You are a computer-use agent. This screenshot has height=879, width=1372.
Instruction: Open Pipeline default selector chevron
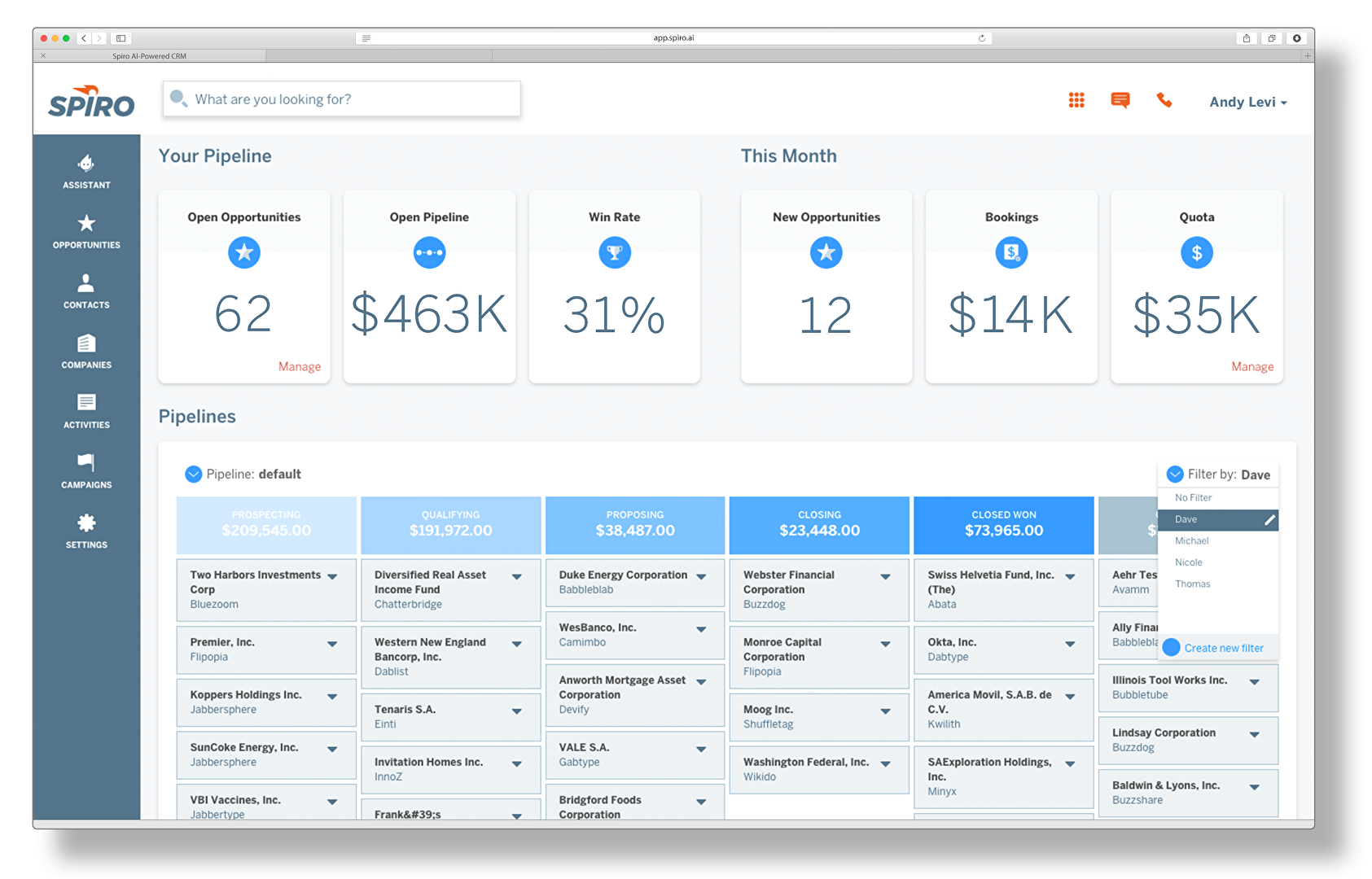[x=193, y=474]
